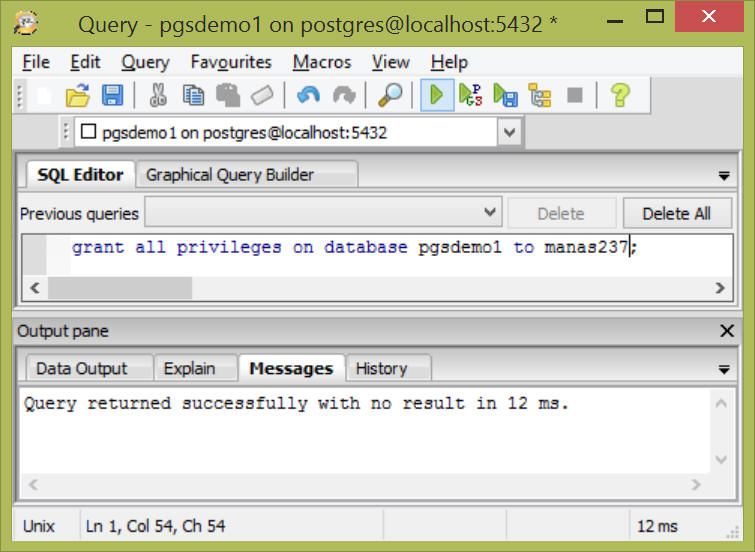Save the query with the floppy disk icon
Screen dimensions: 755x552
[112, 95]
